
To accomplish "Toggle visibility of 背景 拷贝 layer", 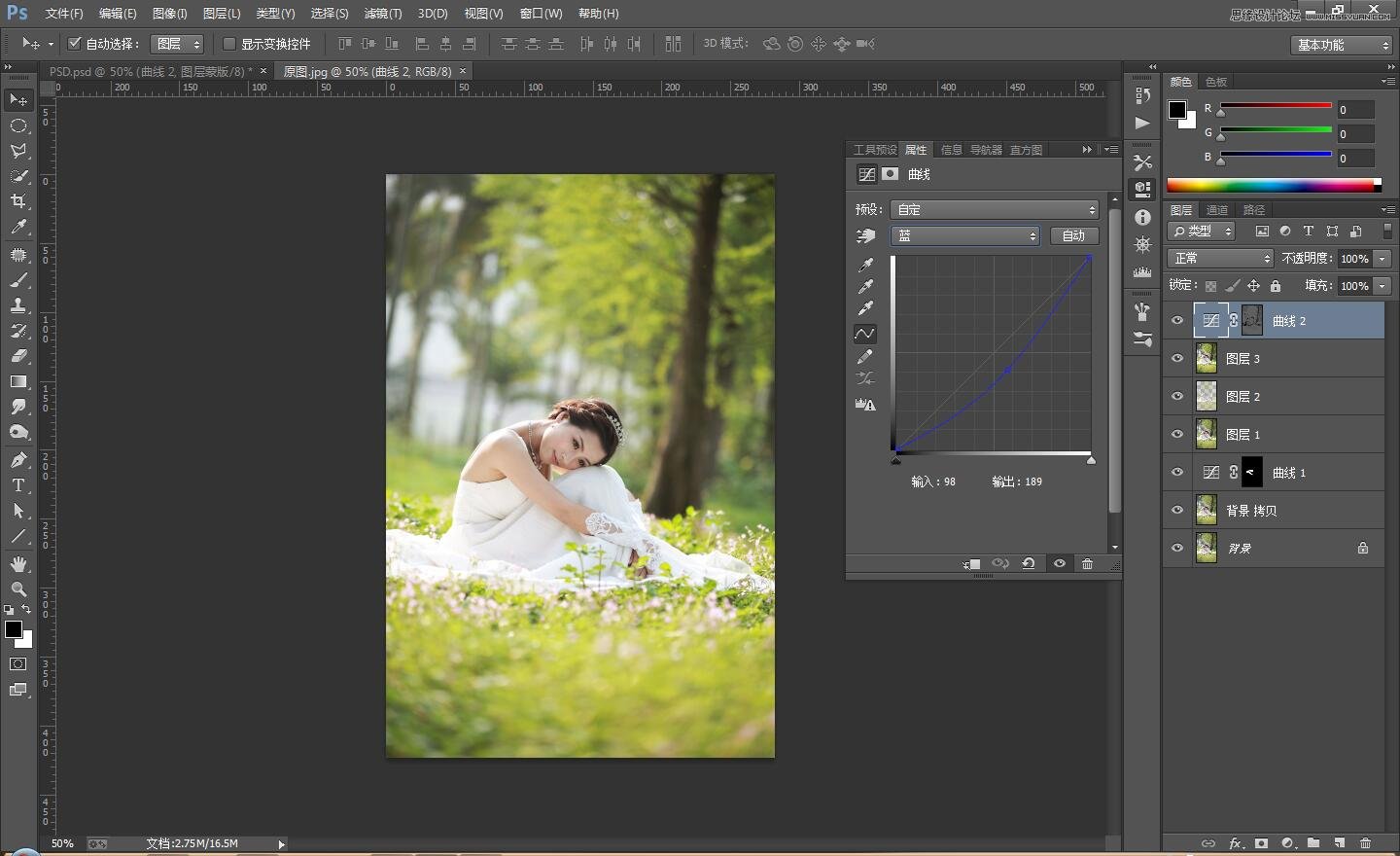I will tap(1177, 511).
